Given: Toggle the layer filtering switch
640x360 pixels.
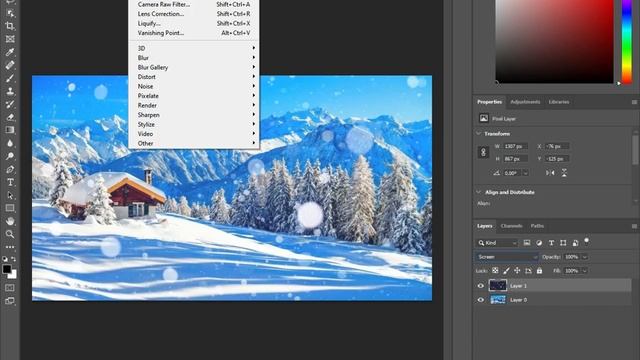Looking at the screenshot, I should click(x=587, y=241).
